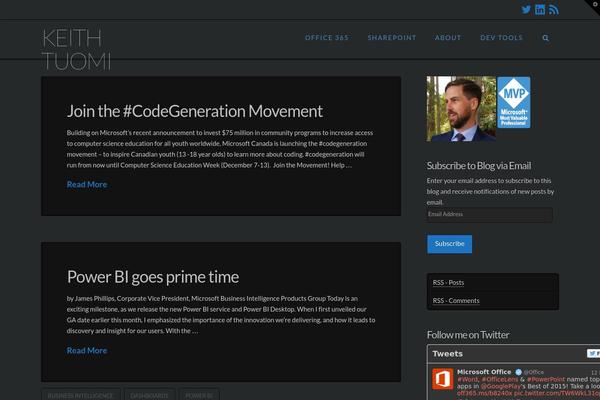Click the @GooglePlay mention in tweet

501,386
